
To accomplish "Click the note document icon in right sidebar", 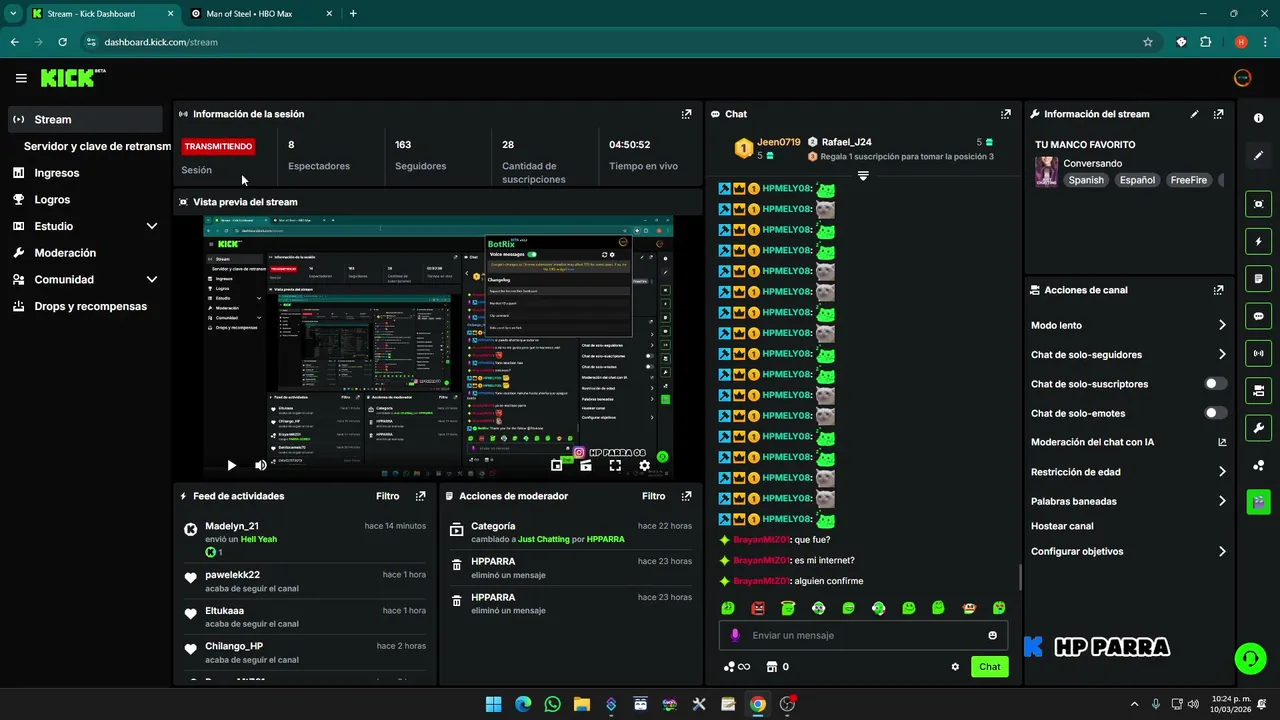I will (x=1258, y=278).
